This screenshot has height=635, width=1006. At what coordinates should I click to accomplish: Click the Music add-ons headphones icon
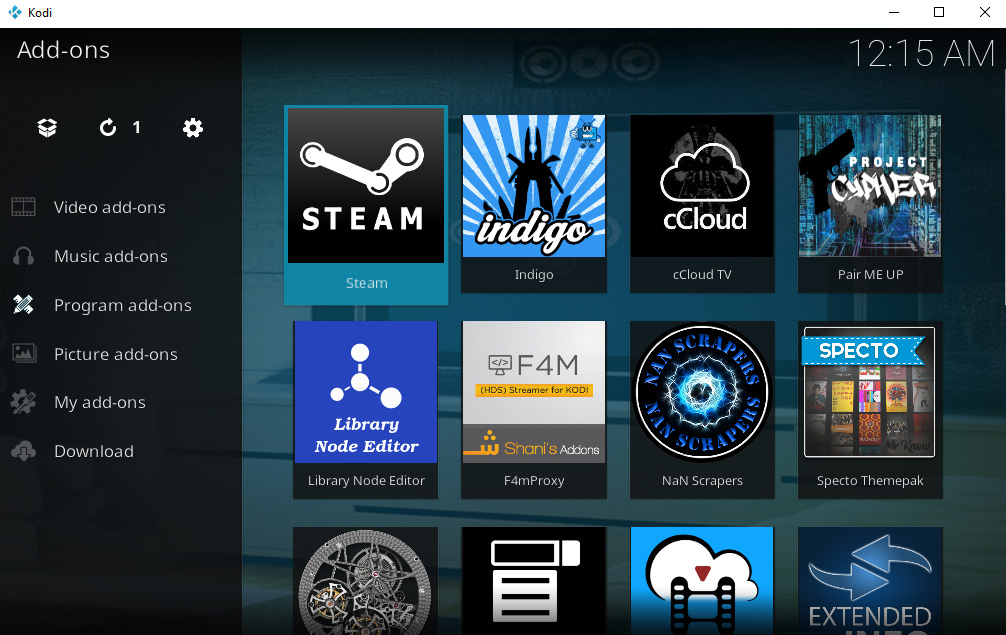(24, 256)
